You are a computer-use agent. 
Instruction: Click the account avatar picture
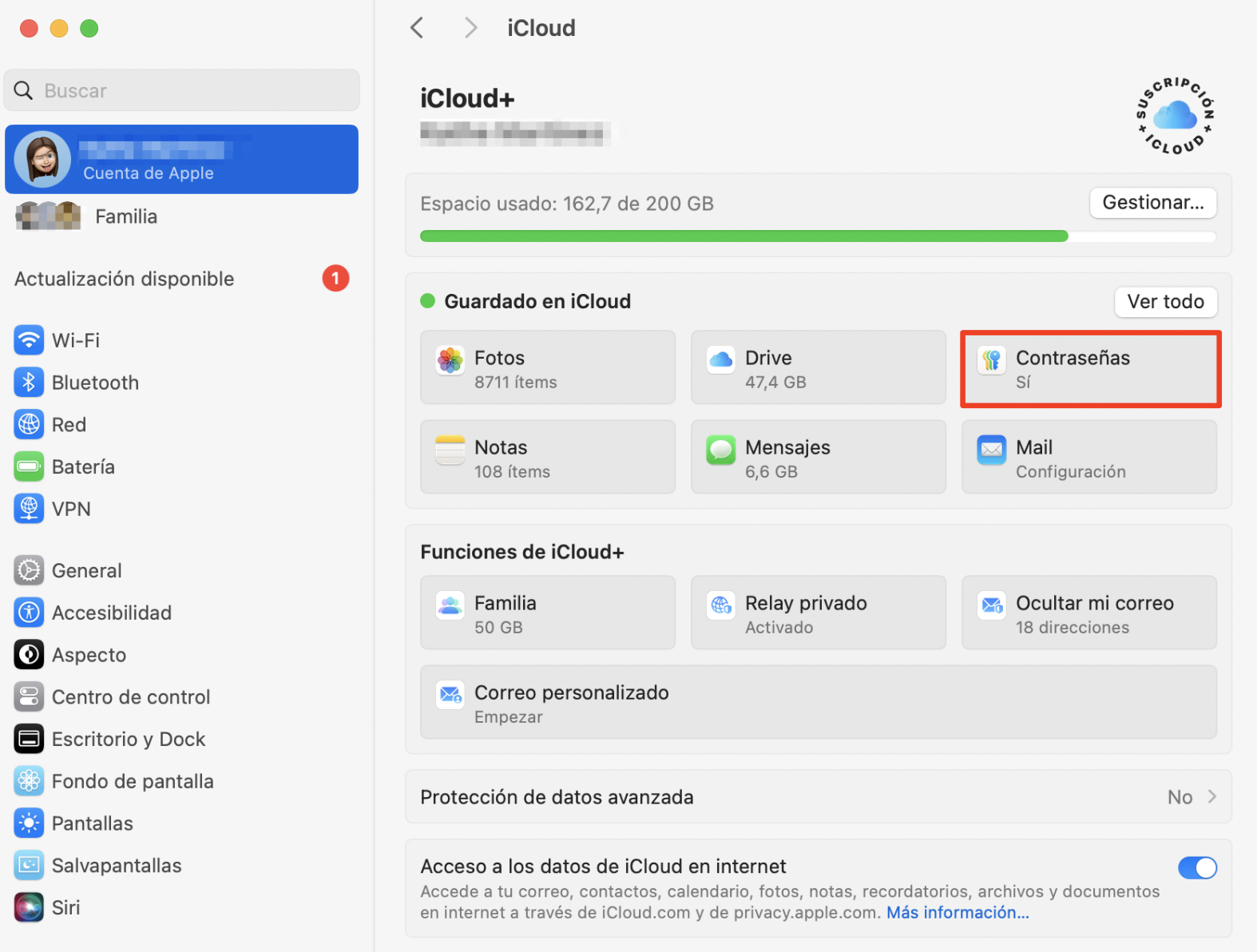[42, 159]
